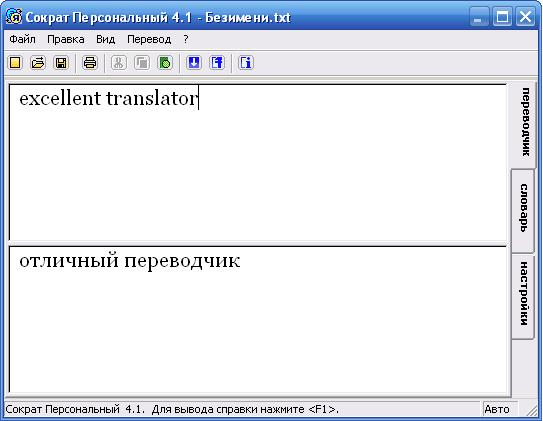Image resolution: width=543 pixels, height=421 pixels.
Task: Open a file using the folder icon
Action: pyautogui.click(x=38, y=63)
